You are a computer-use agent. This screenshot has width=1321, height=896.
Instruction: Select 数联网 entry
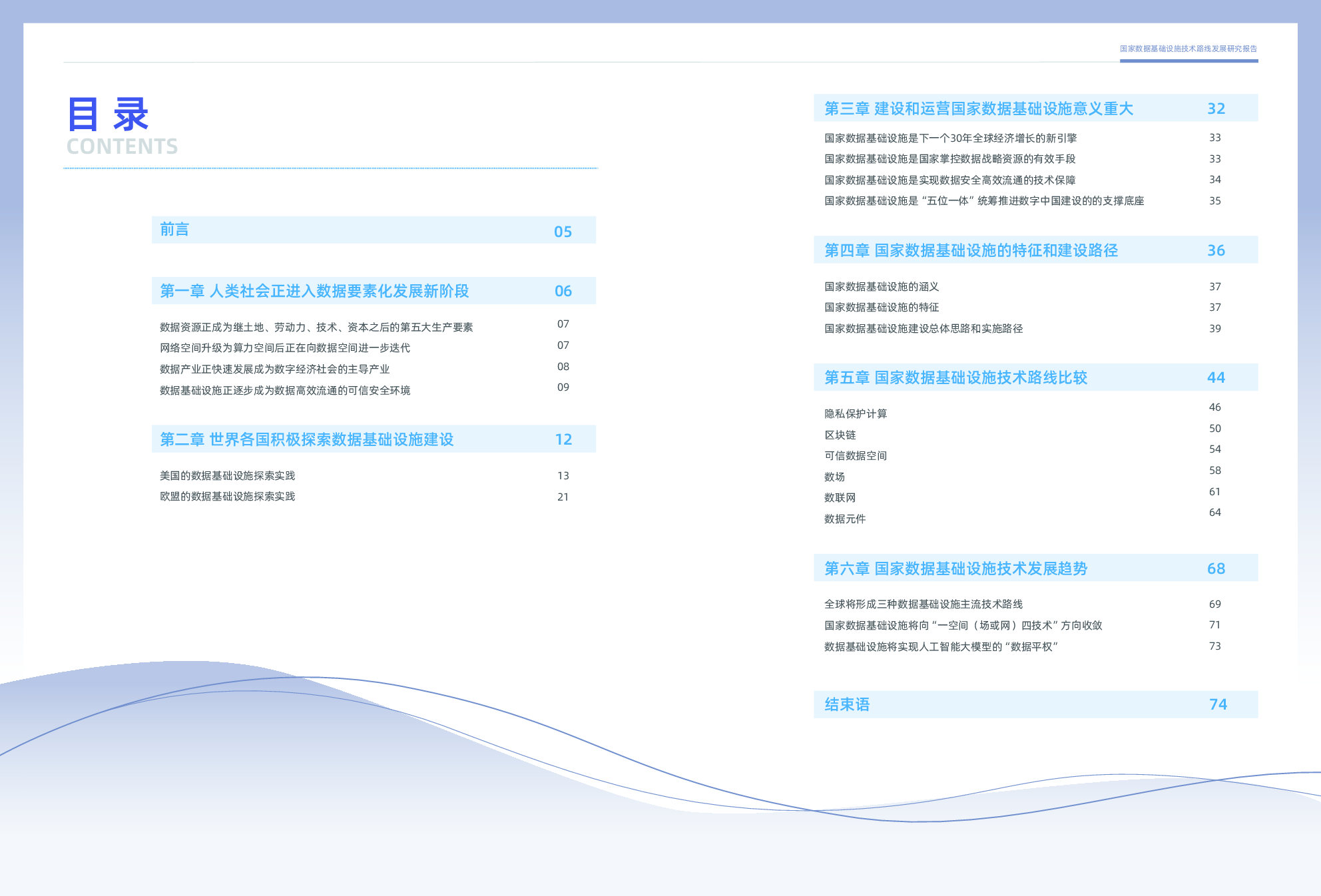pos(840,497)
